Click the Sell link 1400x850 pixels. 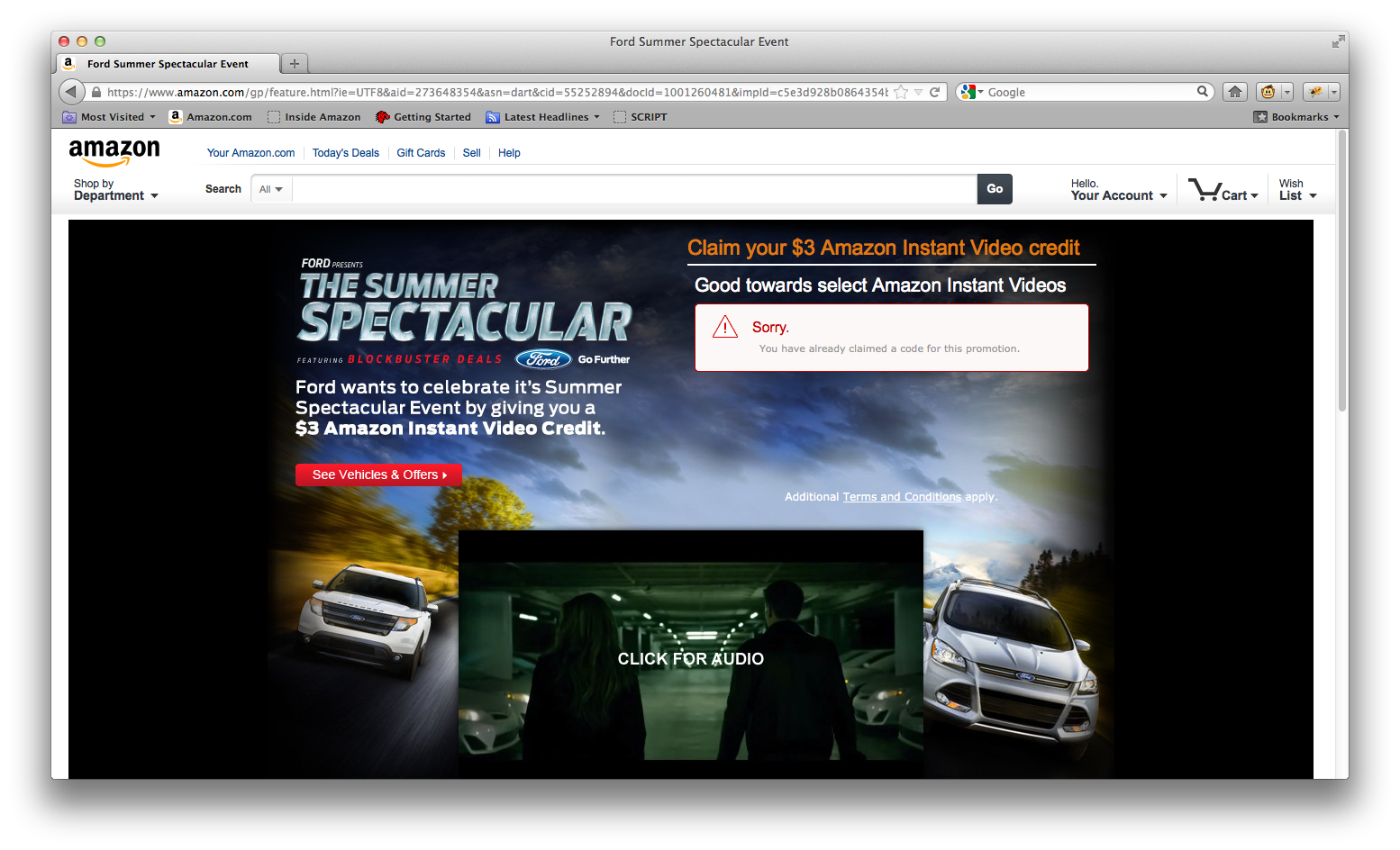click(x=471, y=153)
